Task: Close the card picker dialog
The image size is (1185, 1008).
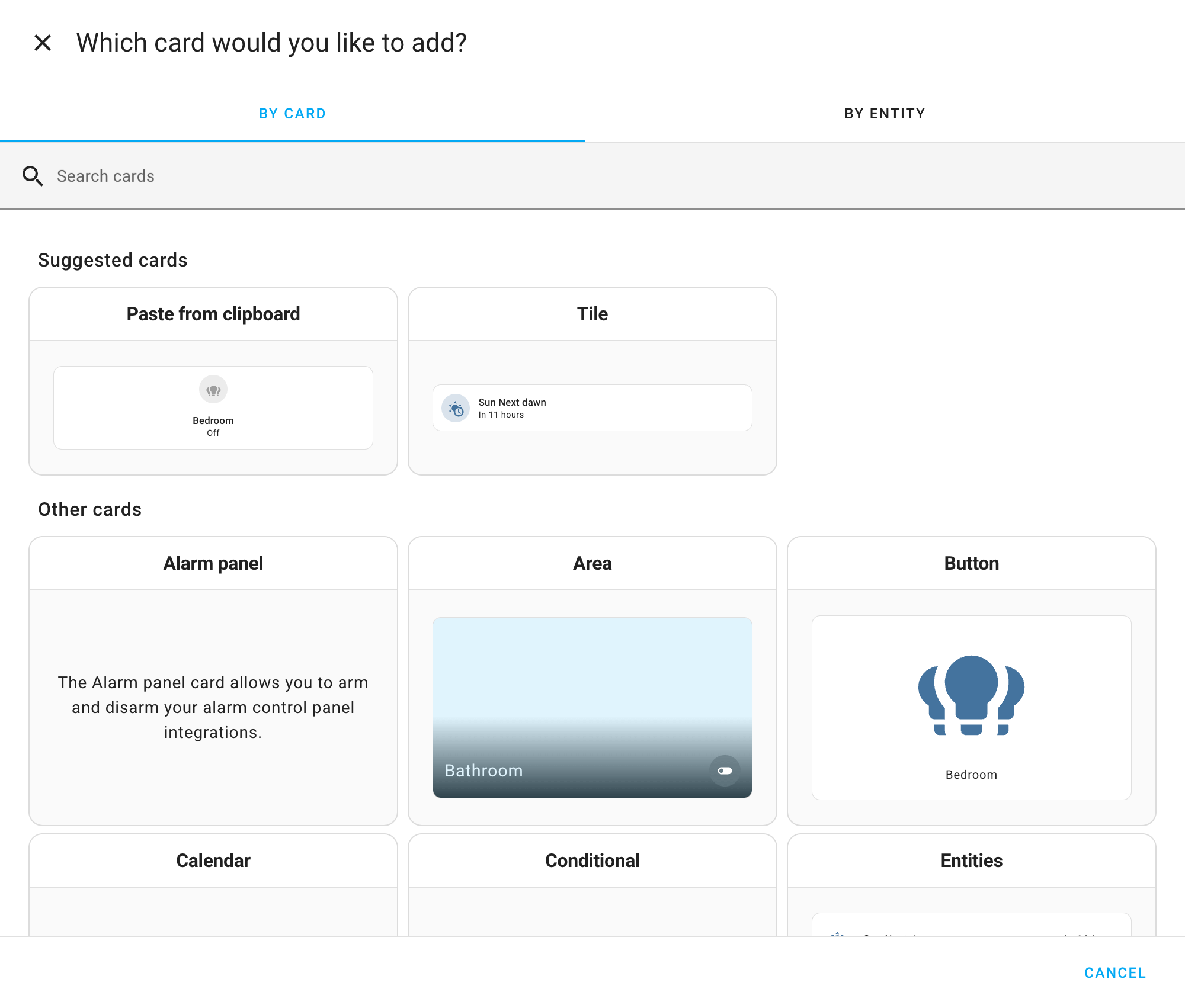Action: pos(42,42)
